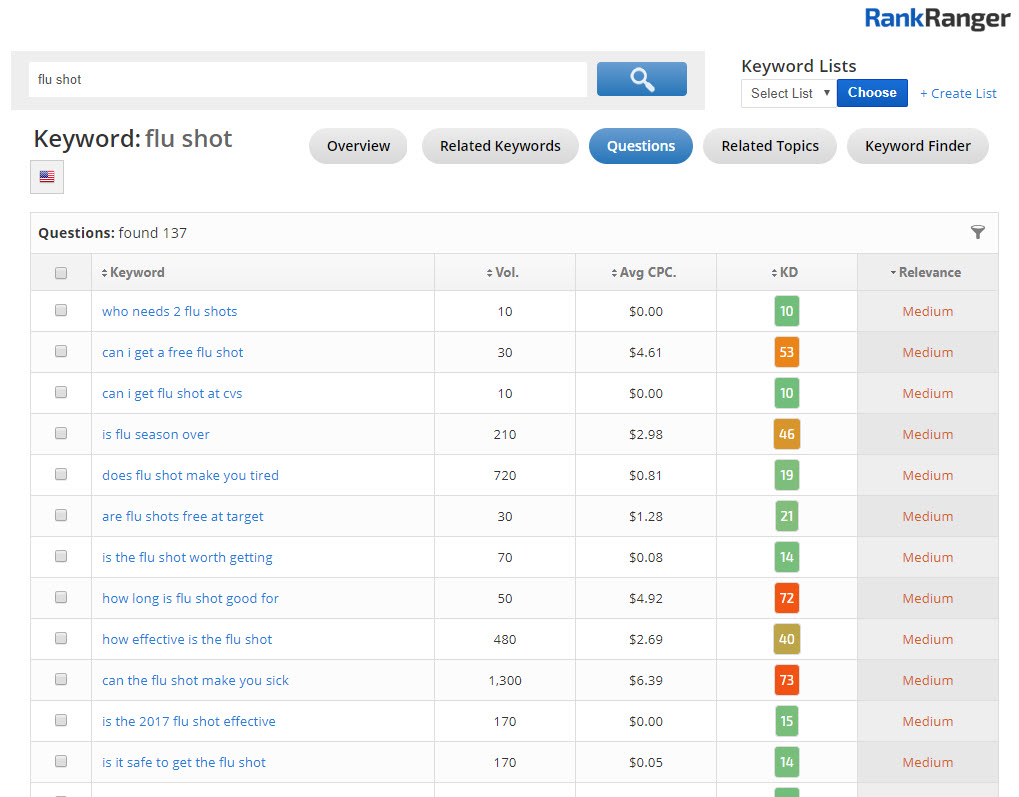The width and height of the screenshot is (1019, 797).
Task: Click the '+ Create List' link
Action: pos(958,93)
